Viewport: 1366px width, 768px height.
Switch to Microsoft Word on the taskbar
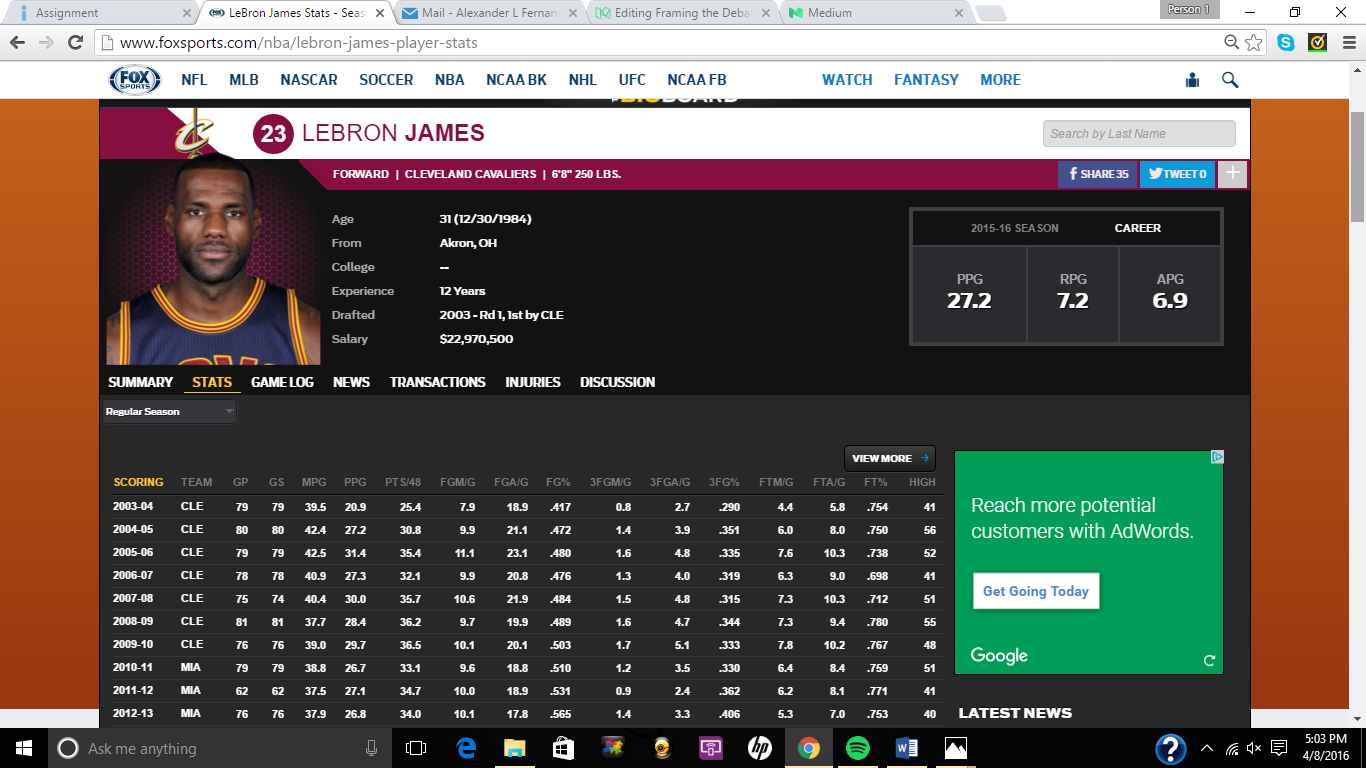point(907,748)
